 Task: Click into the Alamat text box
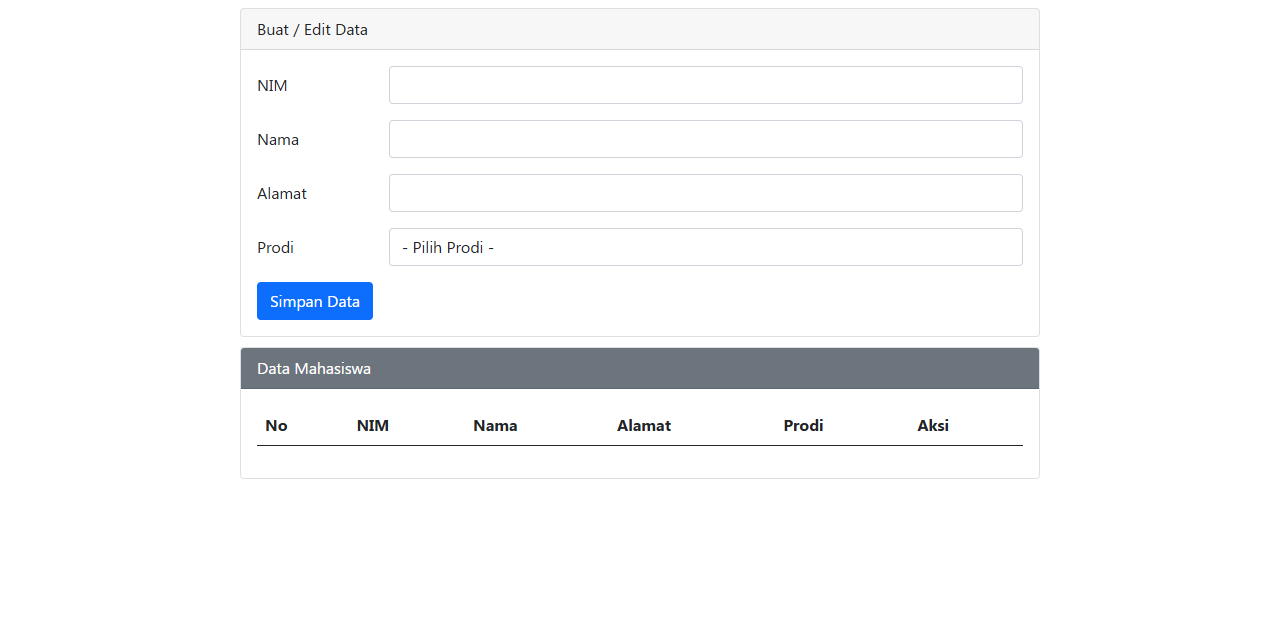(705, 193)
